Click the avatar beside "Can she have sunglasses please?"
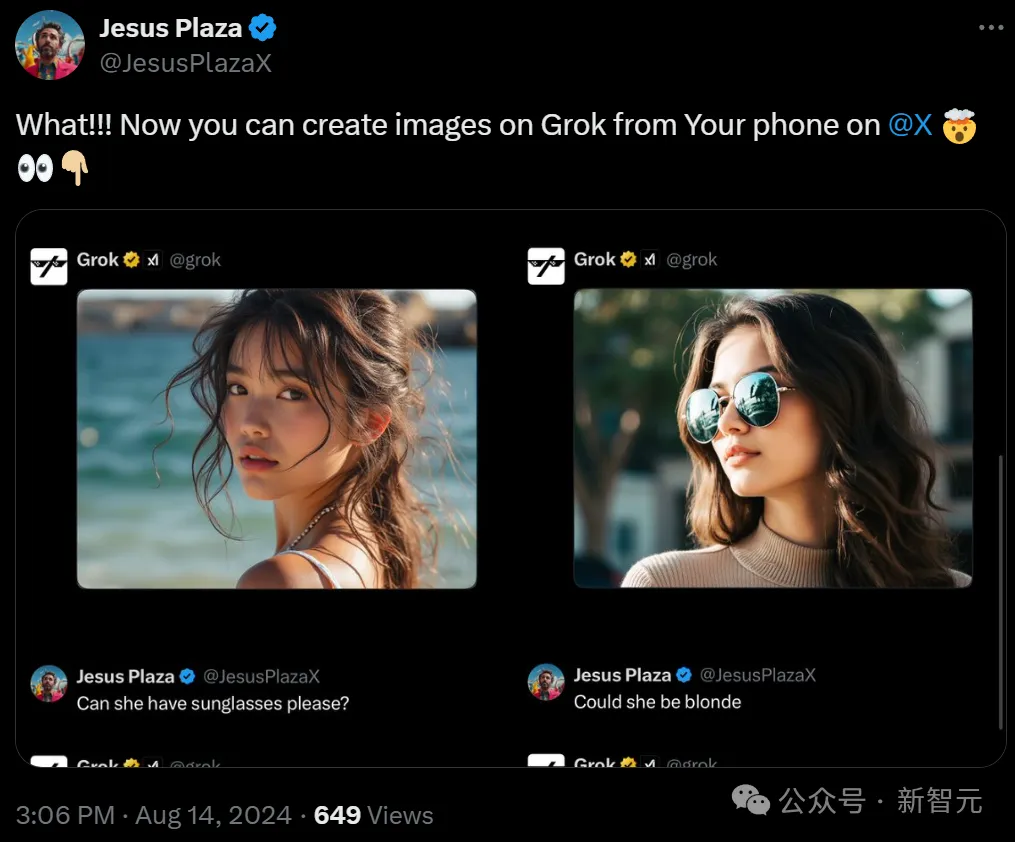 coord(49,683)
